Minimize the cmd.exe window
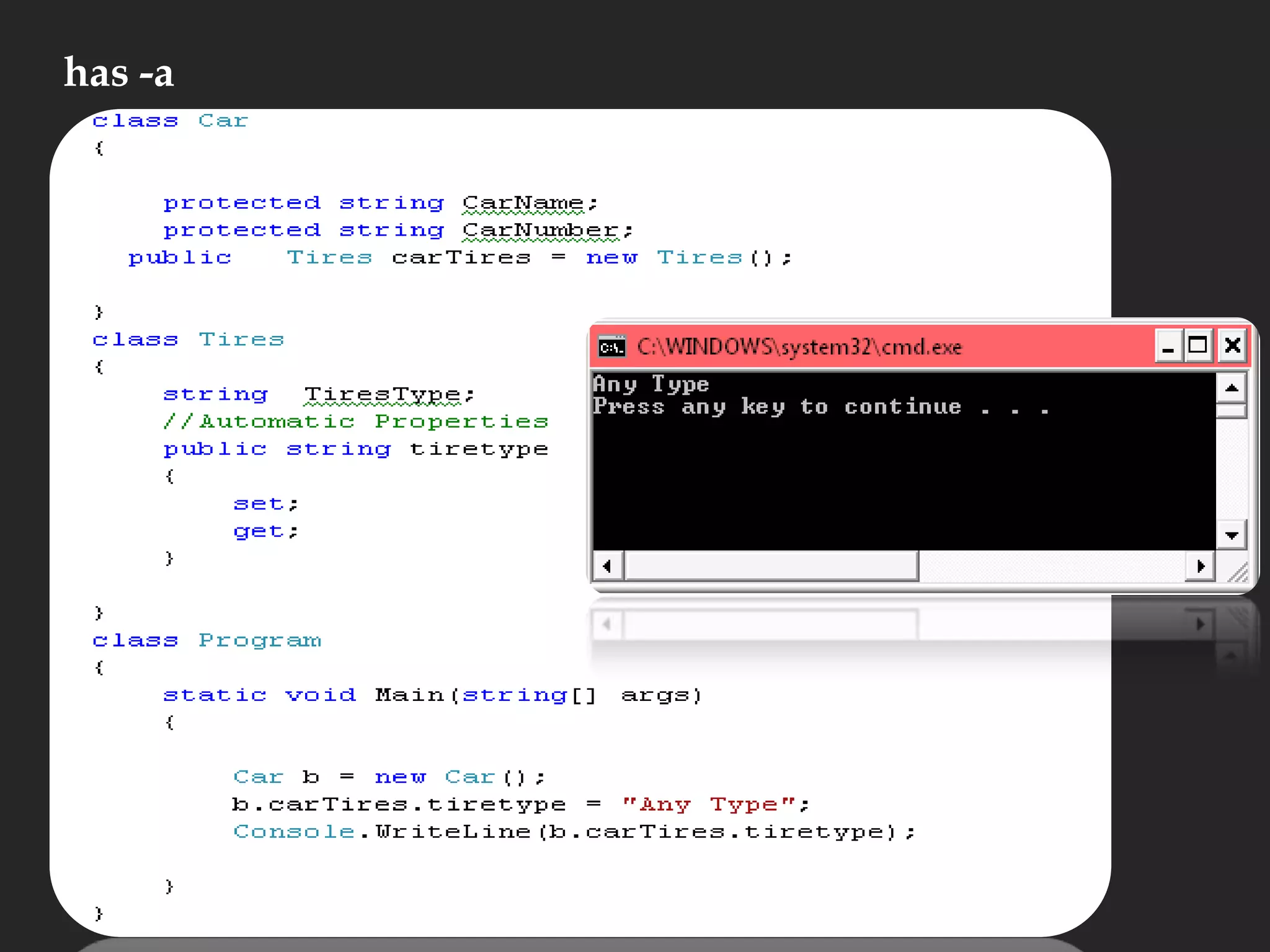Viewport: 1270px width, 952px height. click(1168, 346)
